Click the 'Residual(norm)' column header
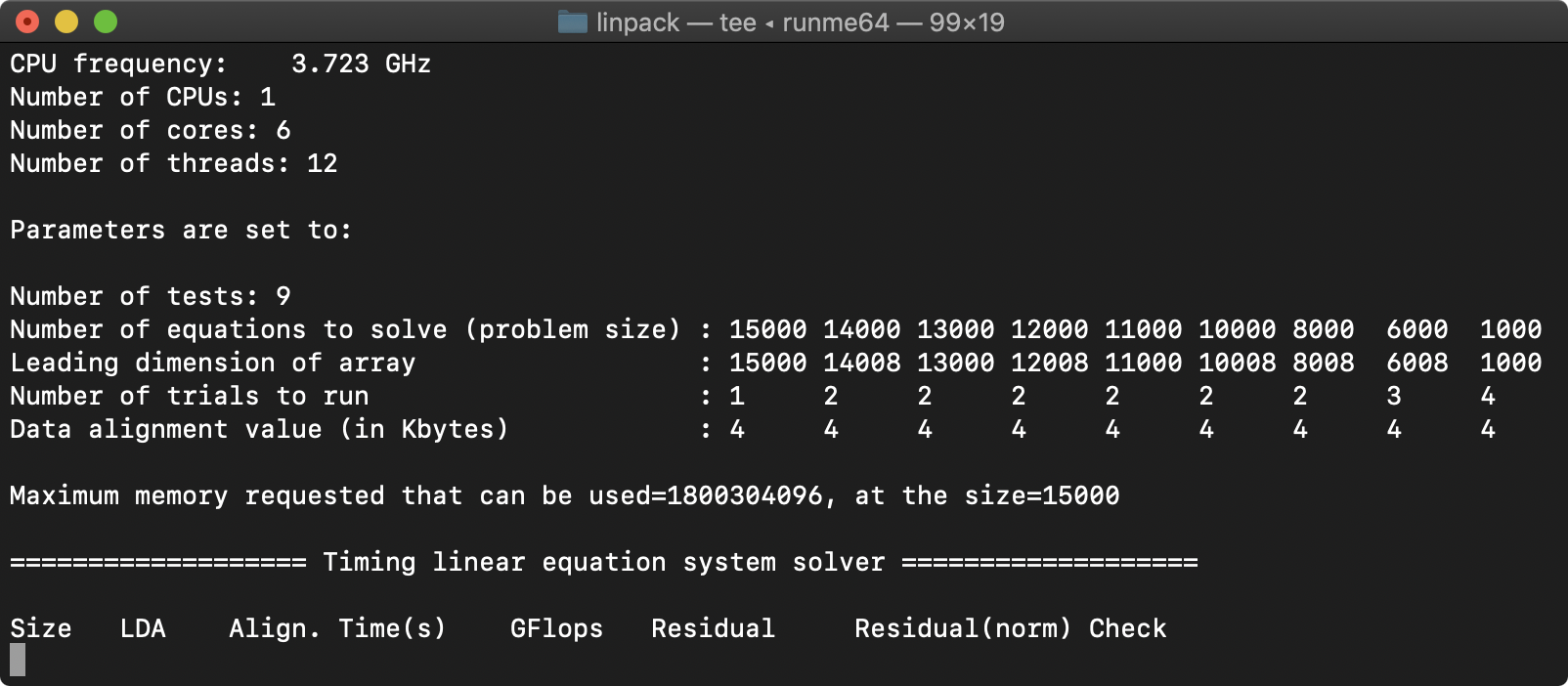The width and height of the screenshot is (1568, 686). 963,628
